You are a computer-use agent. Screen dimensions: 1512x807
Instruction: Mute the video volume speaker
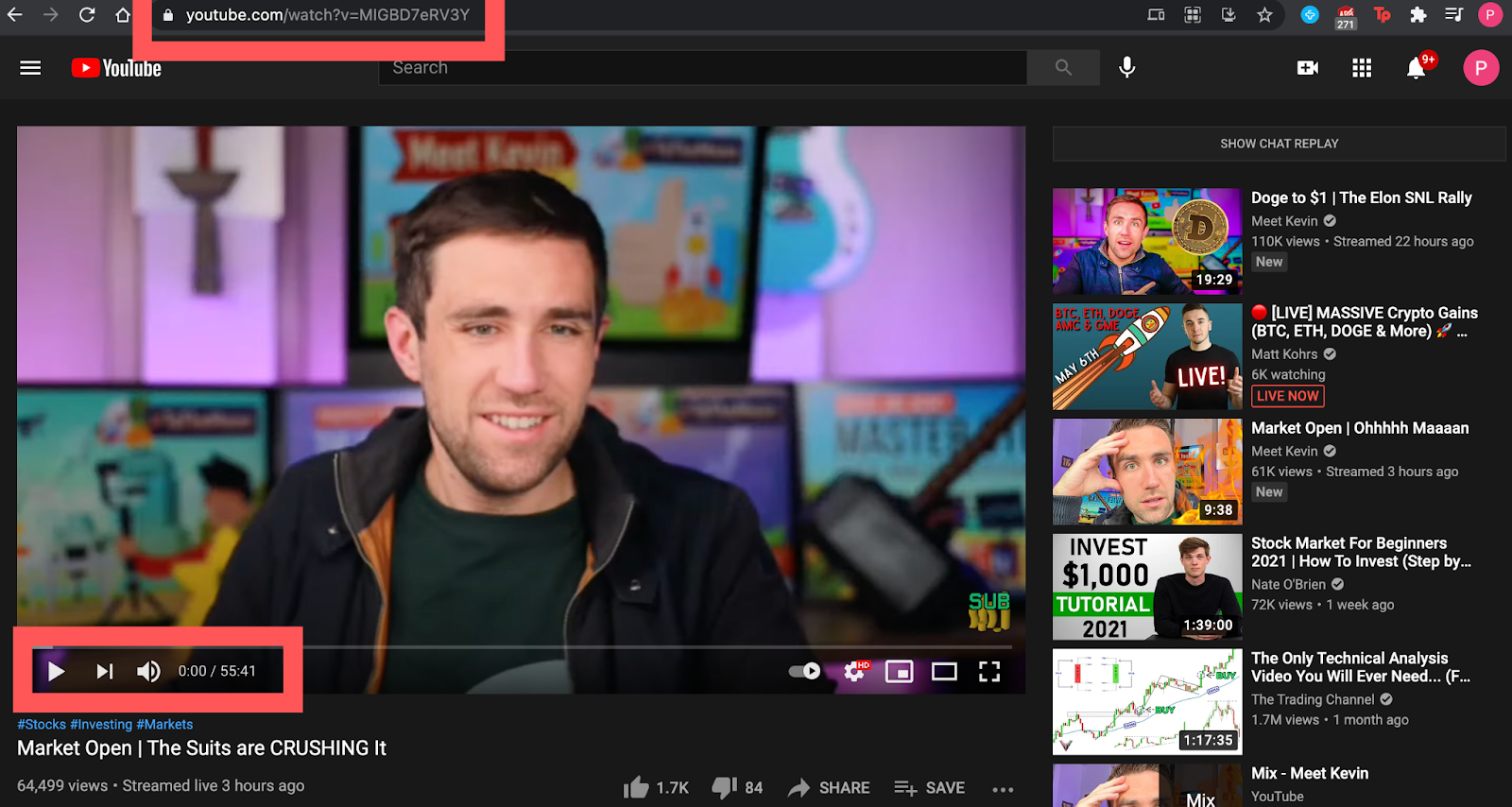(x=148, y=671)
